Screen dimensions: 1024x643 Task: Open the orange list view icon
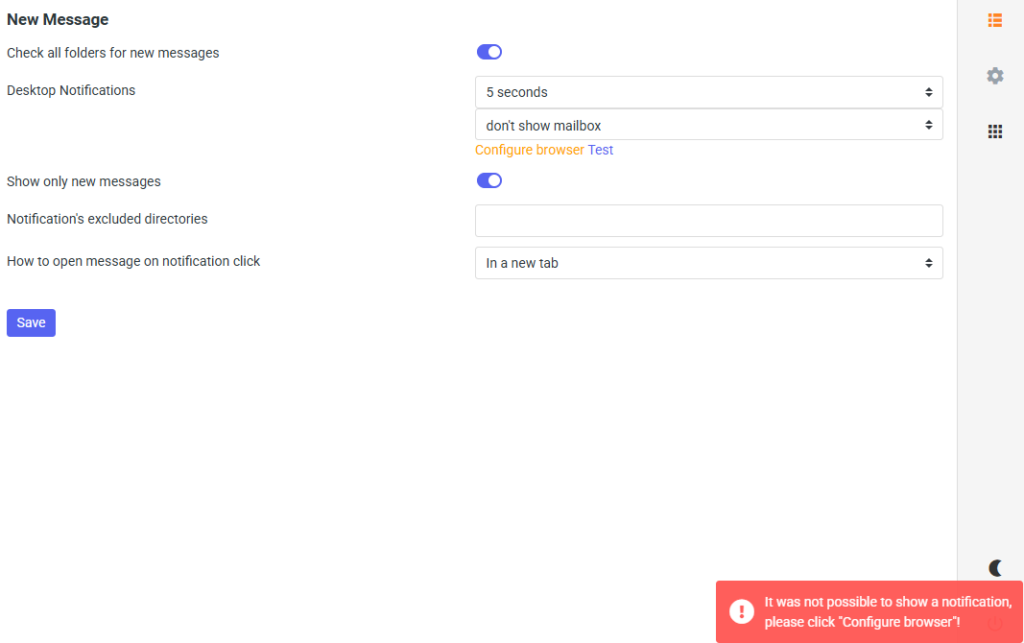point(995,20)
